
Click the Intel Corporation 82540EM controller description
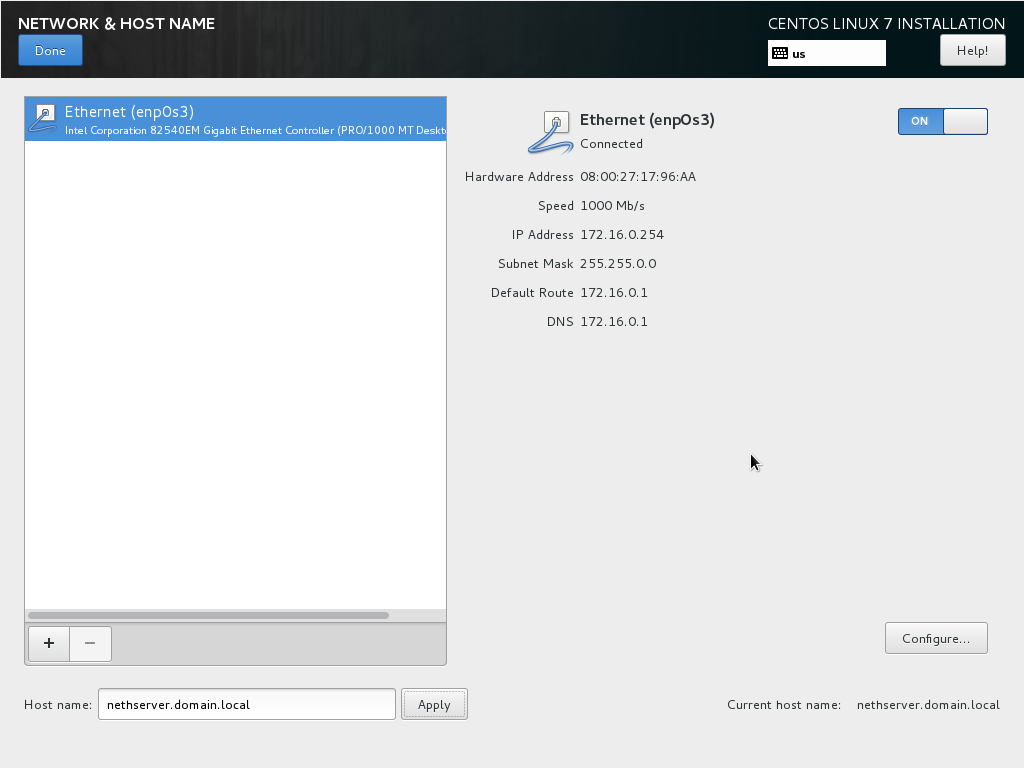(x=255, y=131)
